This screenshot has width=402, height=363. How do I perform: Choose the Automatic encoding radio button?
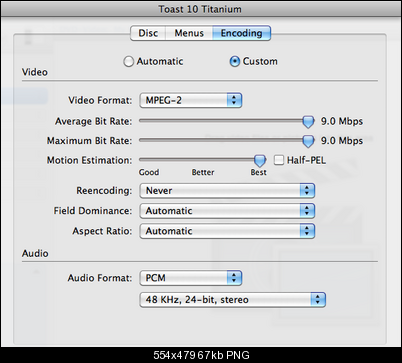[128, 62]
